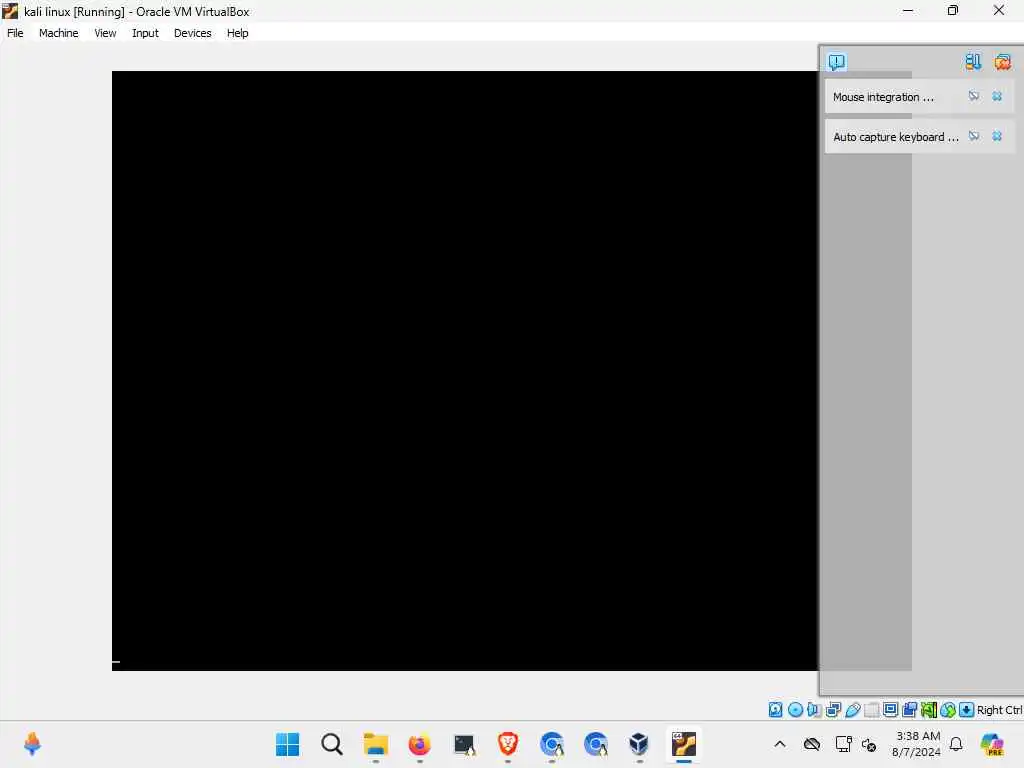Open the Machine menu
Image resolution: width=1024 pixels, height=768 pixels.
58,33
